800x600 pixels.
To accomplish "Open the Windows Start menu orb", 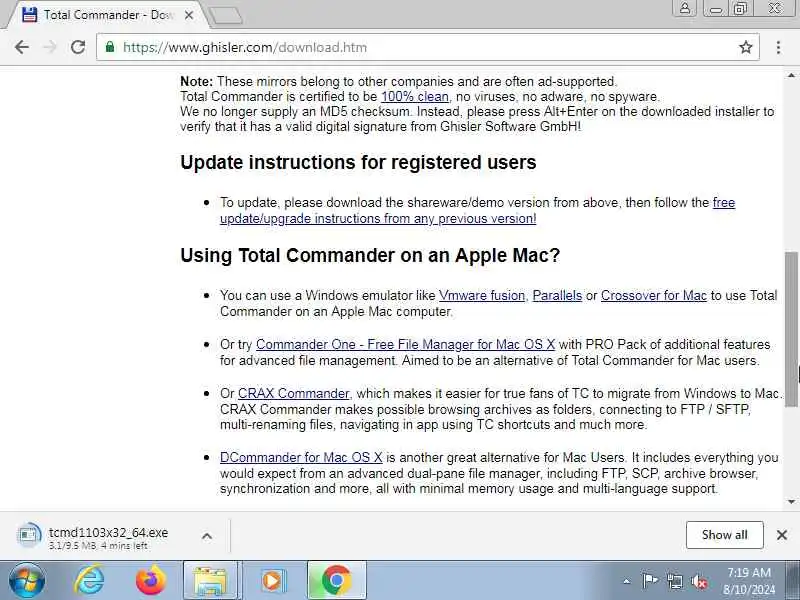I will click(27, 581).
